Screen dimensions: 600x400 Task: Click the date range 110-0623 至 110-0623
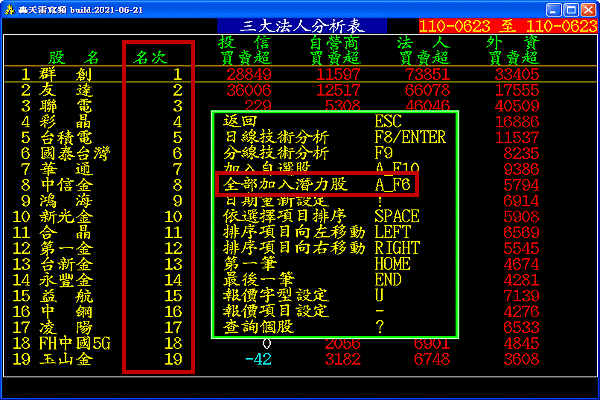coord(508,26)
